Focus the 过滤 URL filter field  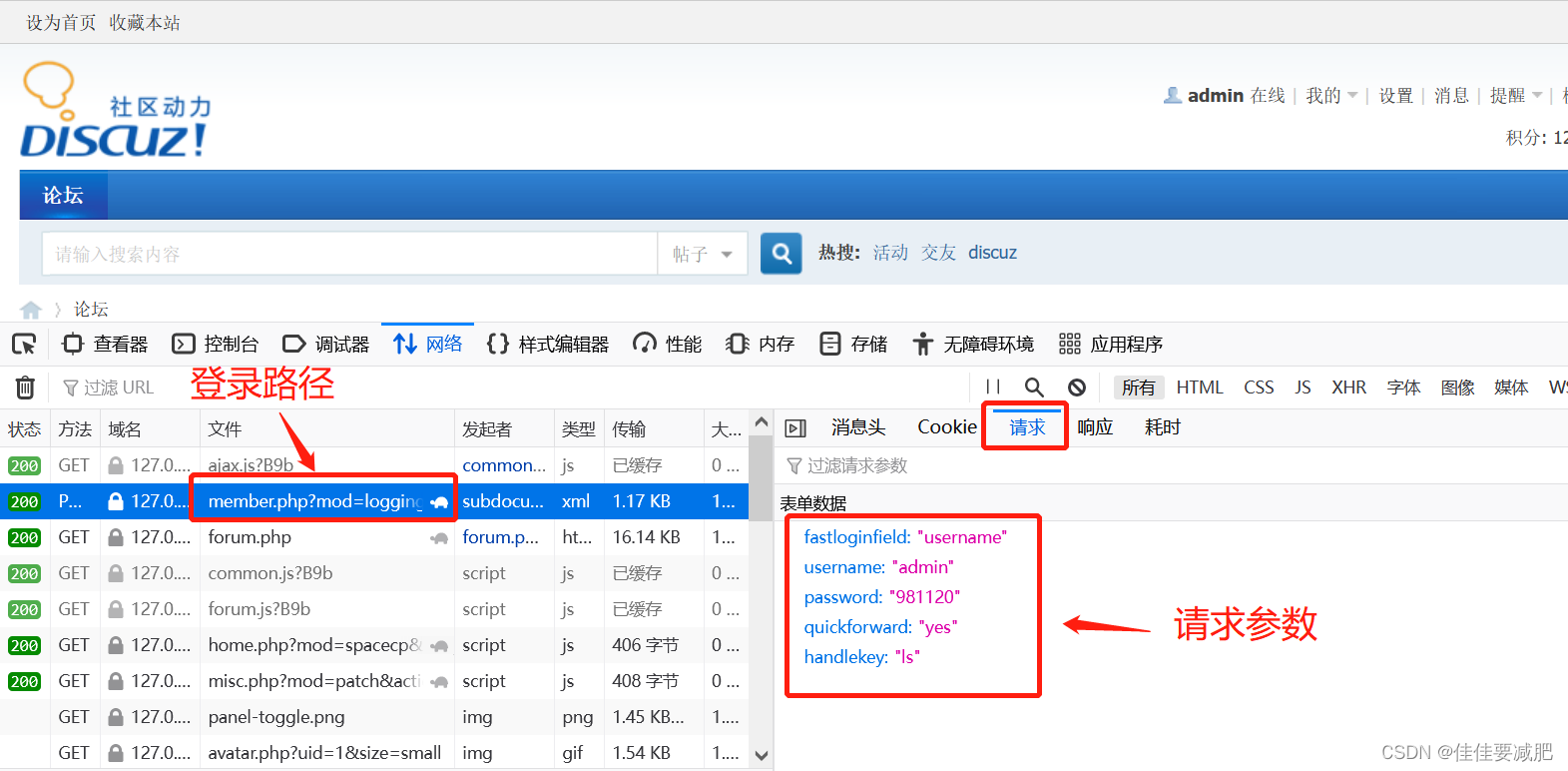click(x=118, y=387)
